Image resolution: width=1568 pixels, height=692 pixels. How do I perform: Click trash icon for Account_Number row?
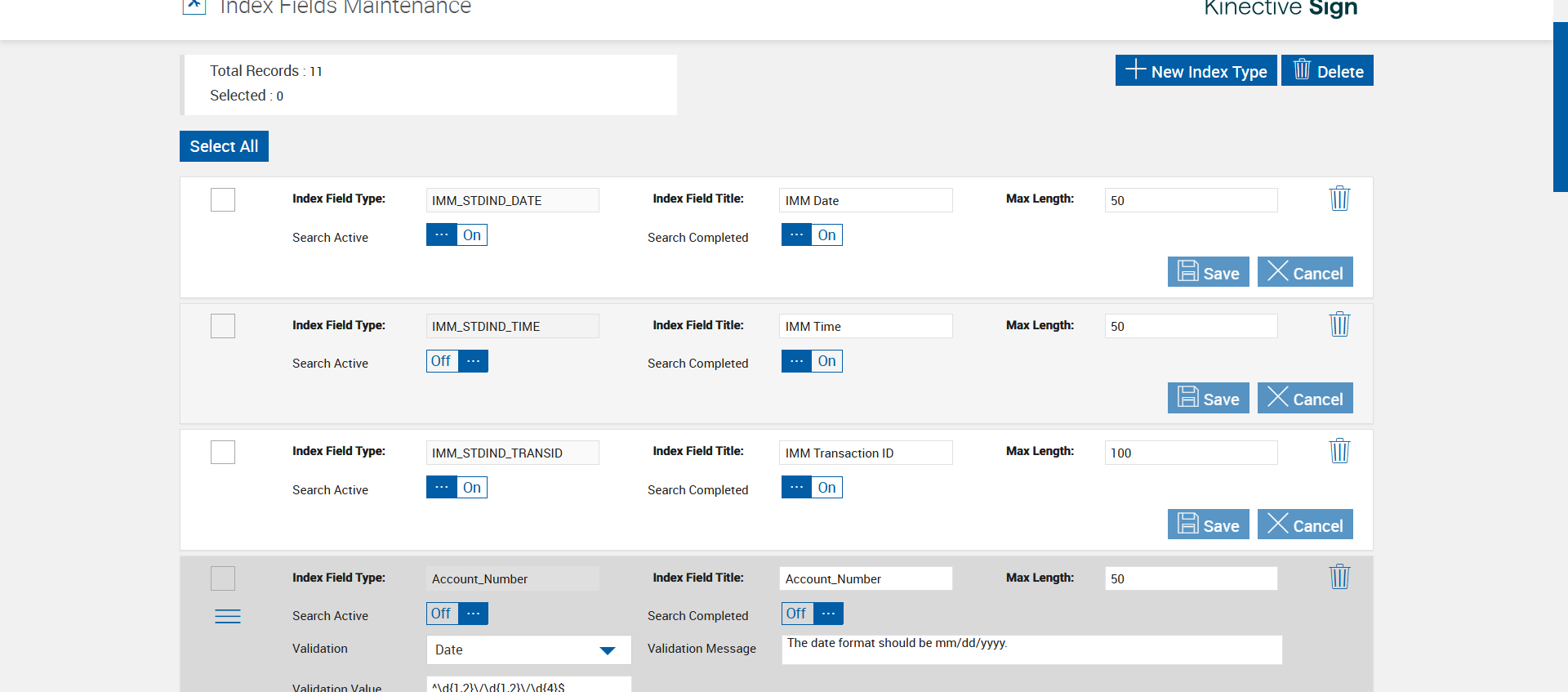(1339, 577)
